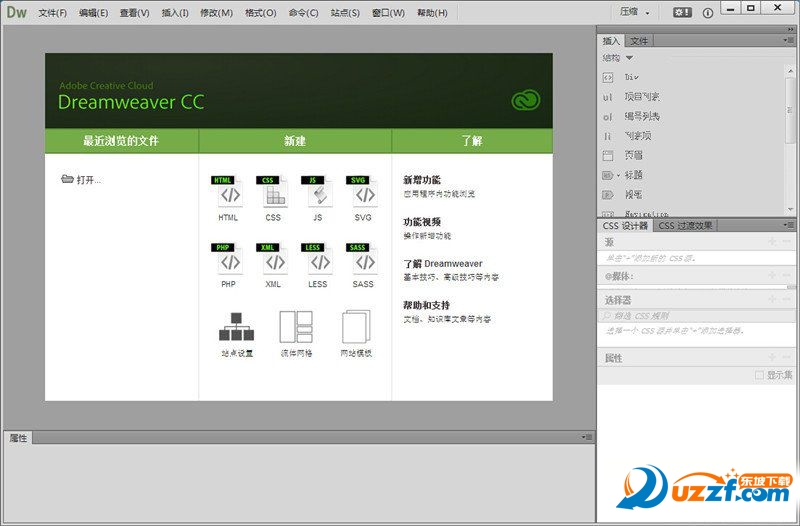Create a new HTML document

coord(228,198)
